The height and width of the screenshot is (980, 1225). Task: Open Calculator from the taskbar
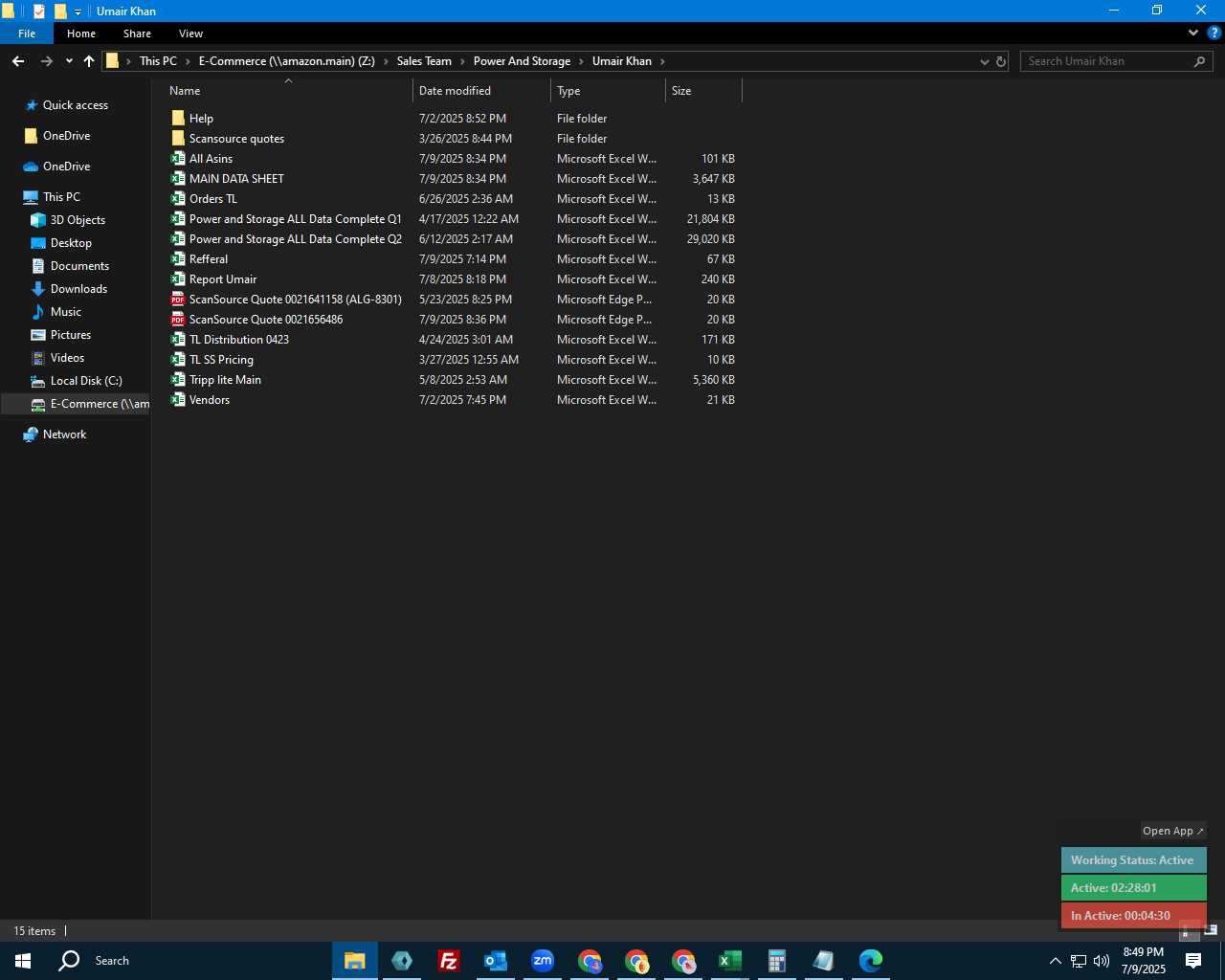(x=776, y=961)
